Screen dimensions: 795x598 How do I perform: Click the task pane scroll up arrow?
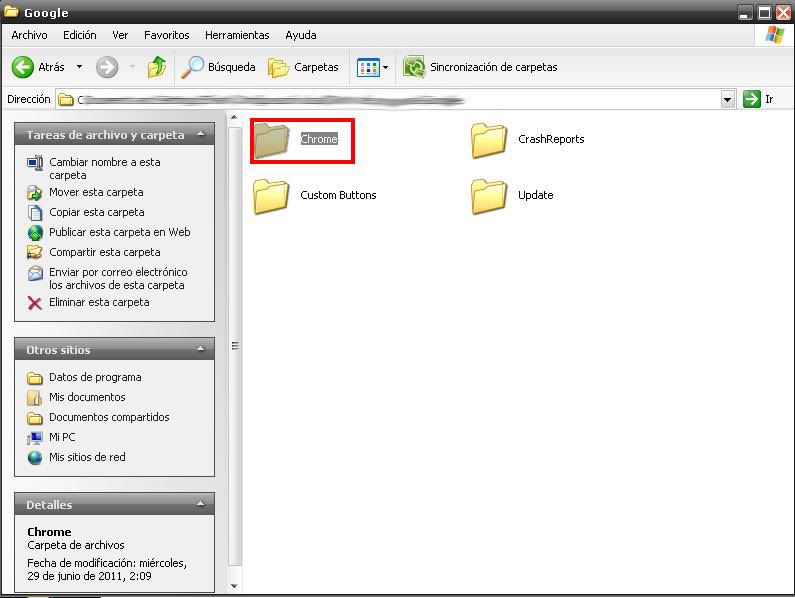(234, 118)
